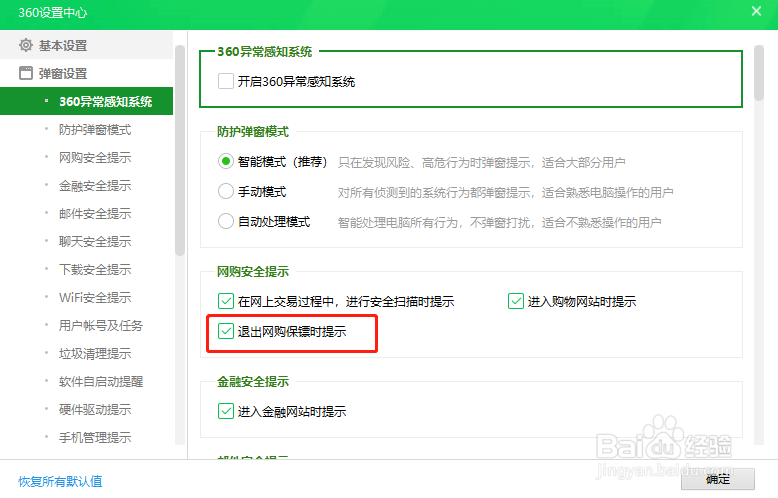Image resolution: width=778 pixels, height=498 pixels.
Task: Go to WiFi安全提示 sidebar item
Action: pyautogui.click(x=95, y=298)
